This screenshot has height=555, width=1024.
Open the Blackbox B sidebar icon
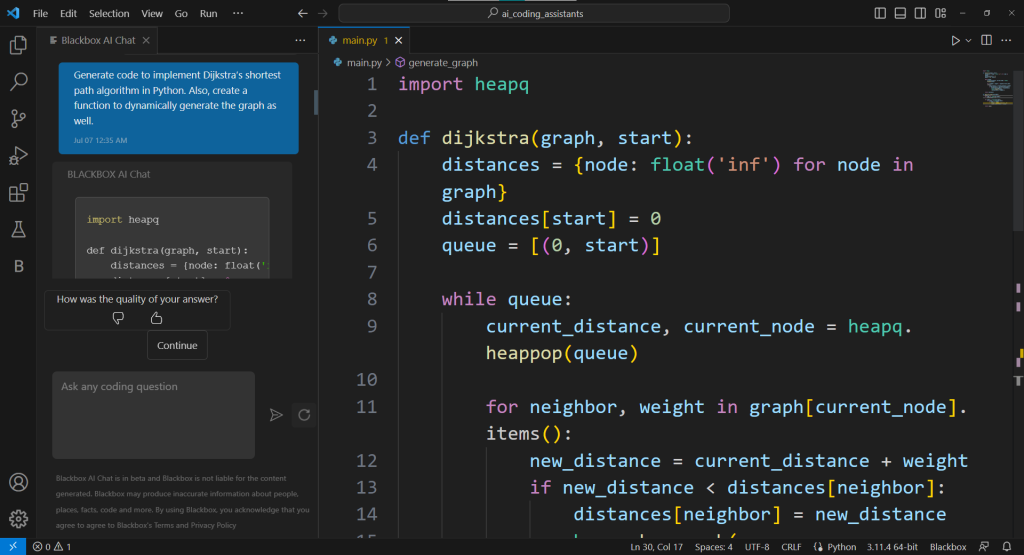(x=18, y=266)
